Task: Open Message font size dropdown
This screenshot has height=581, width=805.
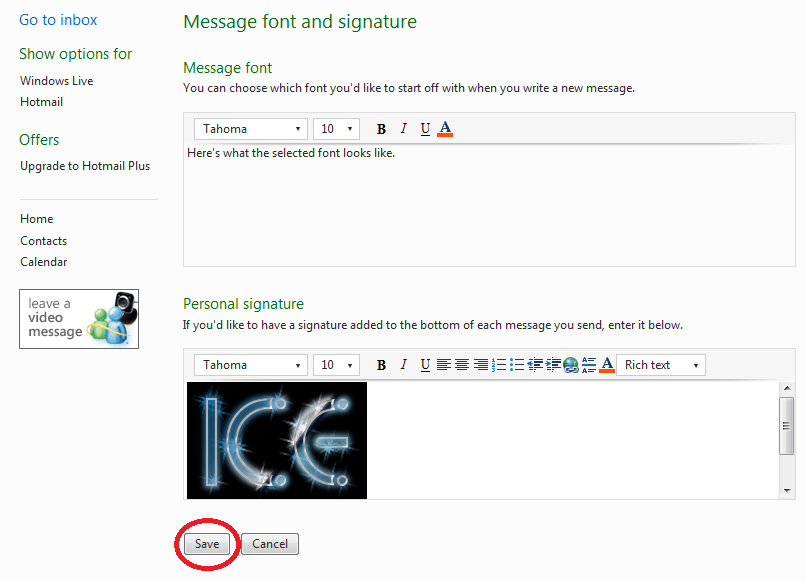Action: [x=336, y=129]
